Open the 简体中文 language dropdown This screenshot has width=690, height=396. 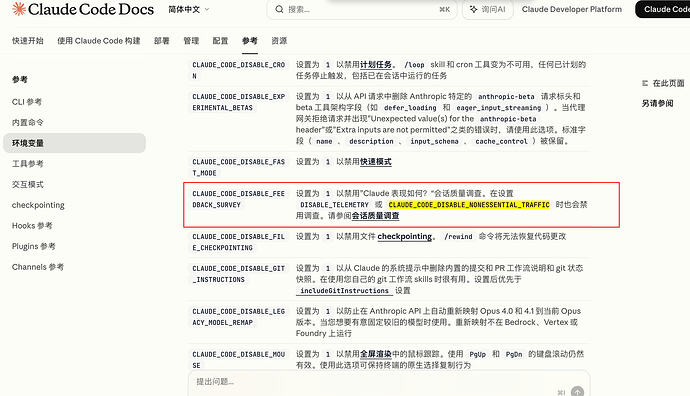pos(189,9)
